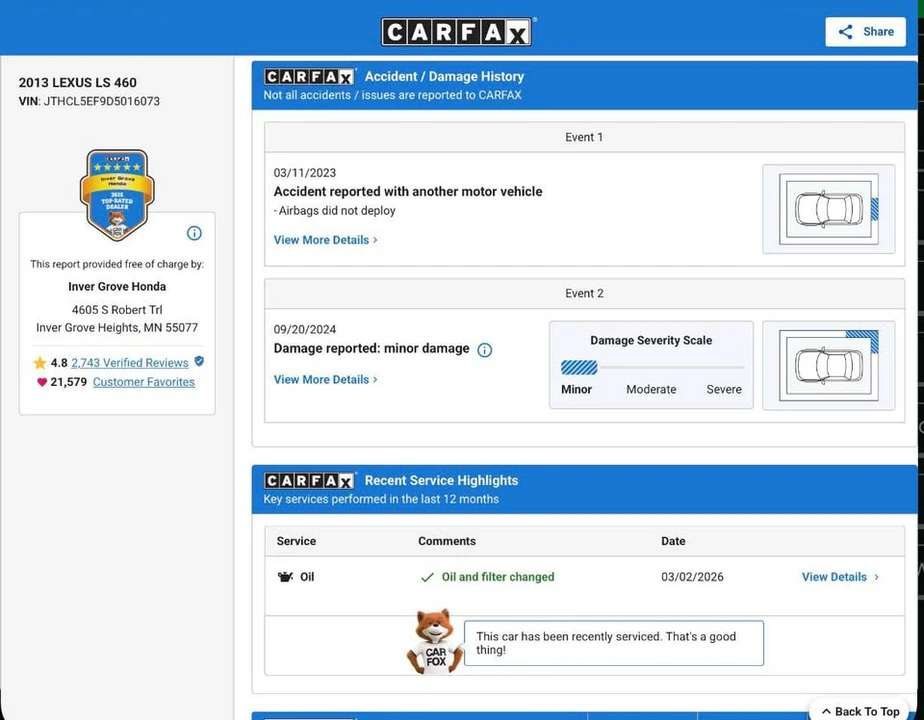This screenshot has height=720, width=924.
Task: Open View Details for the oil service
Action: (840, 577)
